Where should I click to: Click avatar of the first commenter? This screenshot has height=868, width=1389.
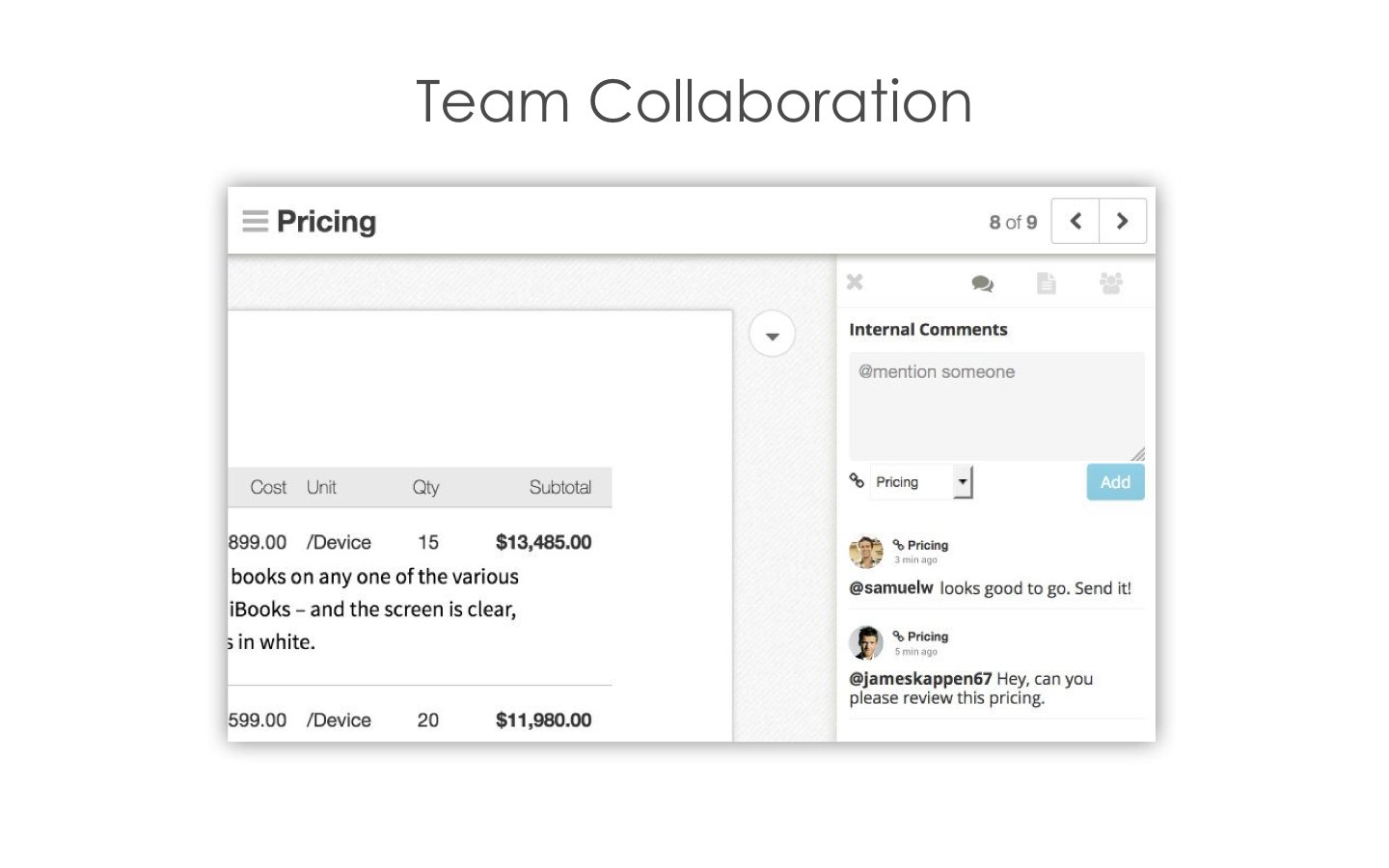(x=866, y=552)
